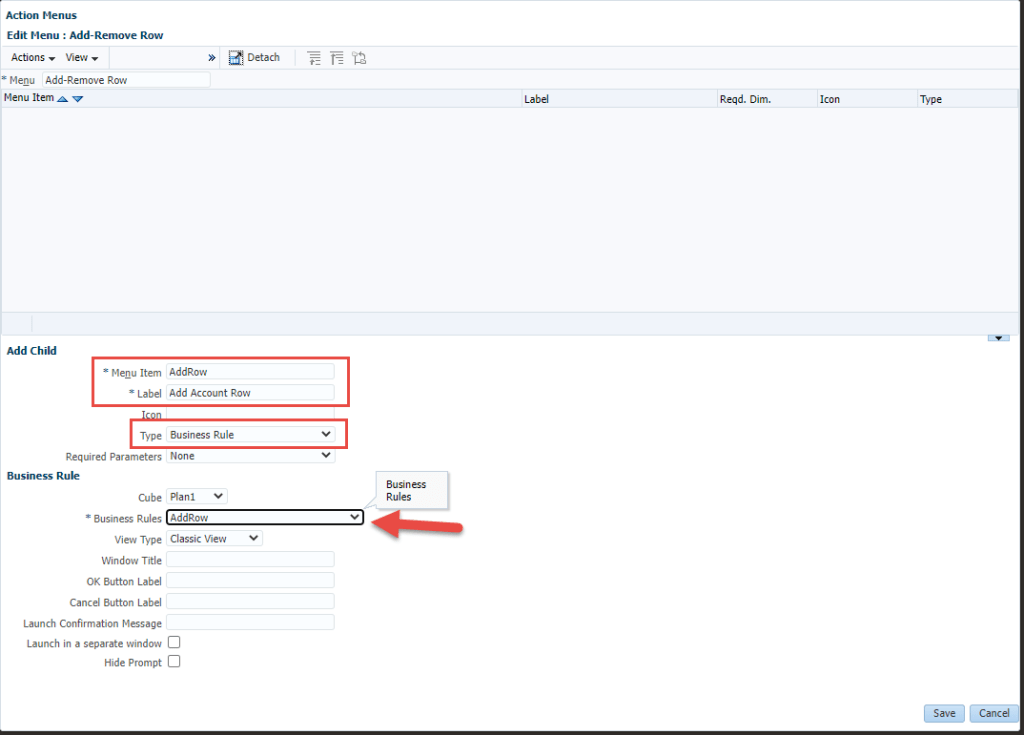Sort Menu Item column ascending

tap(63, 99)
